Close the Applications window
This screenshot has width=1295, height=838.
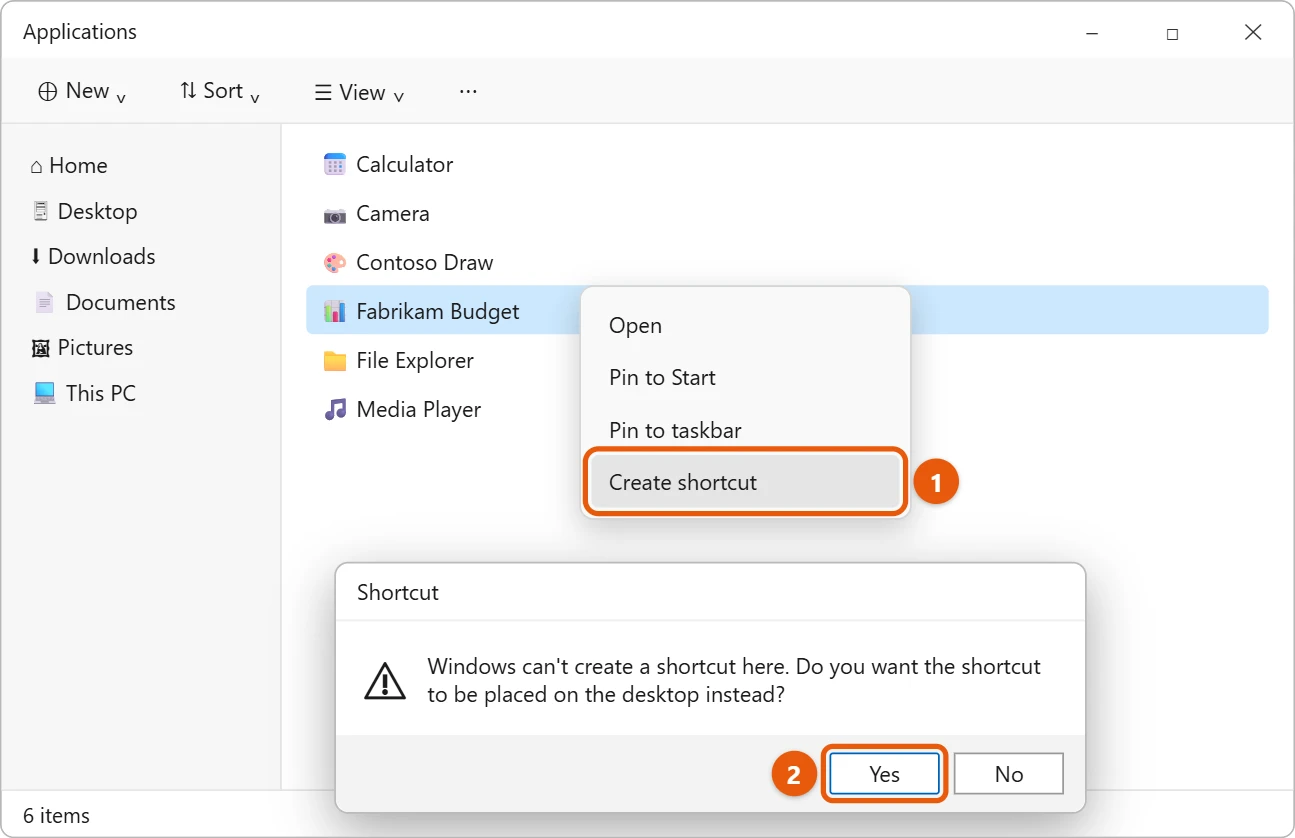tap(1253, 33)
